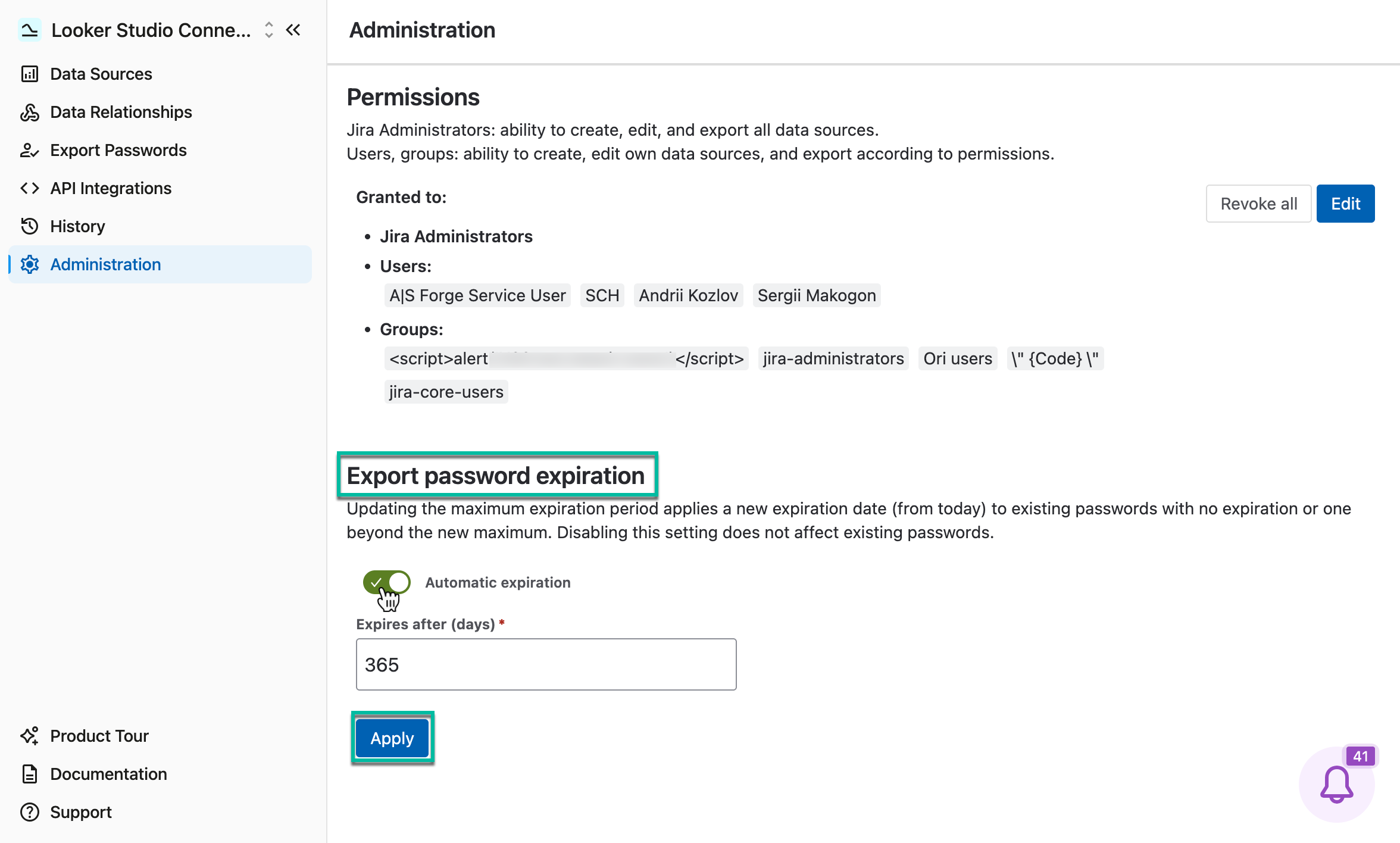This screenshot has height=843, width=1400.
Task: Click the Administration gear icon
Action: 30,264
